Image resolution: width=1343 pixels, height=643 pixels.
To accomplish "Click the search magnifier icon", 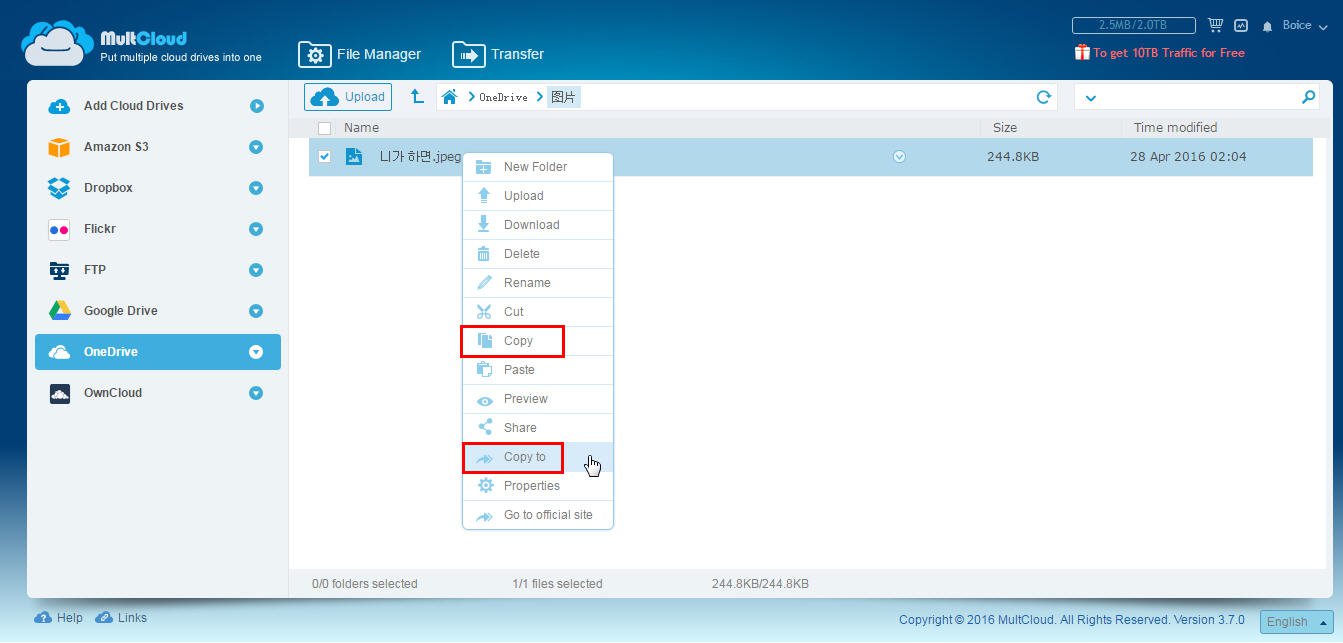I will [1308, 97].
